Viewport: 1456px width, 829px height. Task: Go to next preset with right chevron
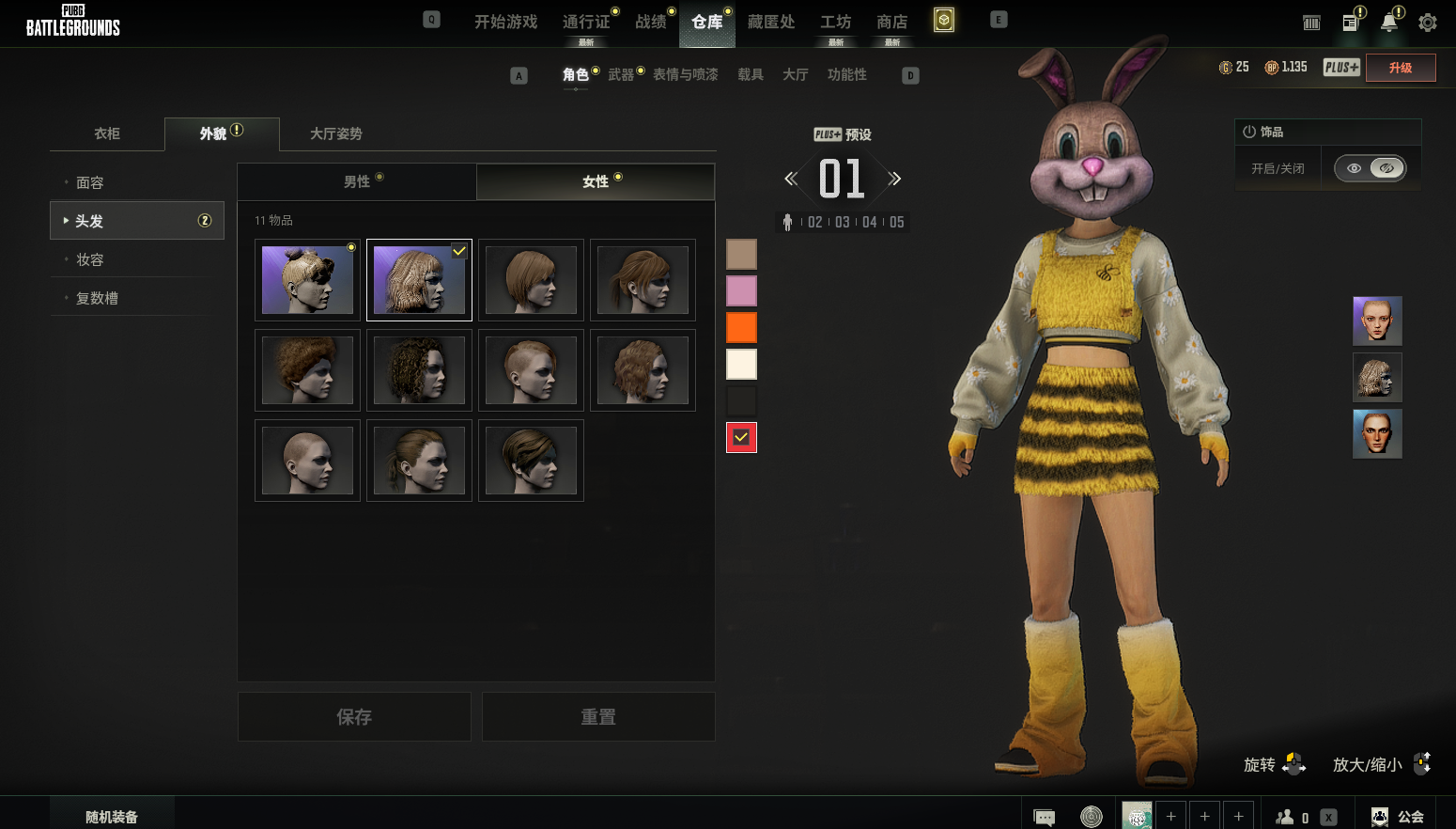coord(894,179)
